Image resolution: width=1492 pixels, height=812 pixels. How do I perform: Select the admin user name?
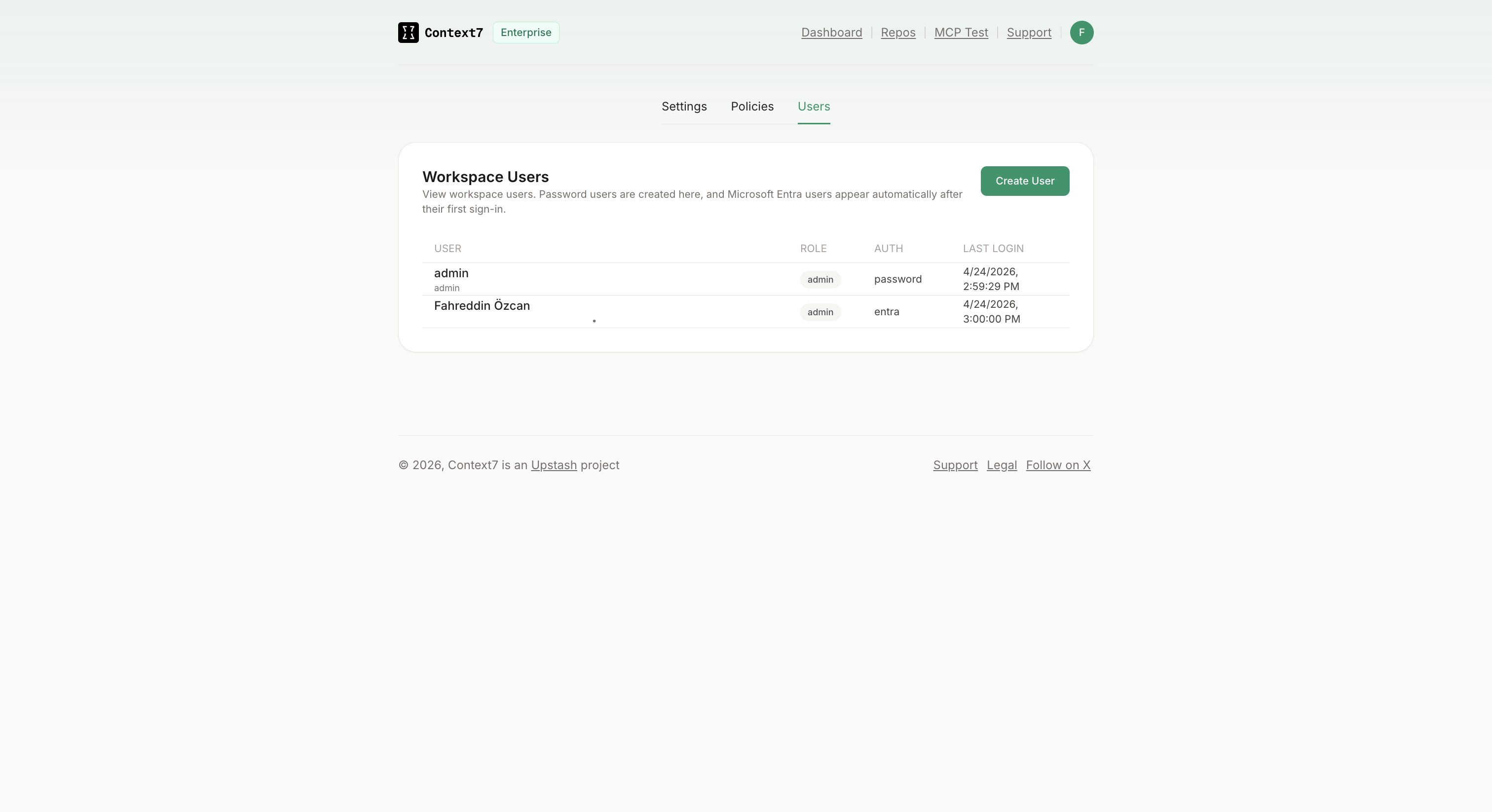(450, 273)
